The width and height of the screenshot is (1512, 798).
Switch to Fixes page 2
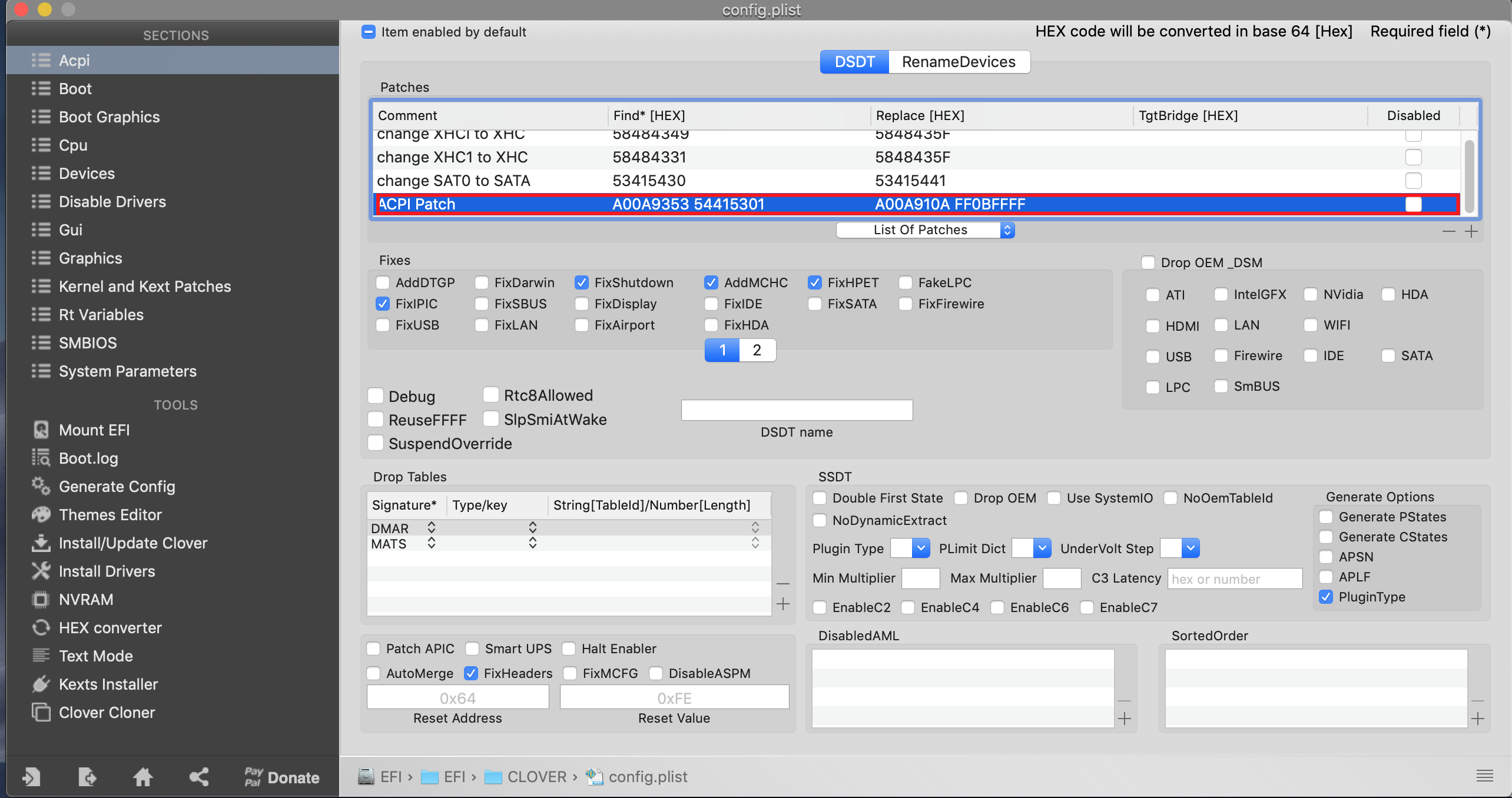point(757,351)
